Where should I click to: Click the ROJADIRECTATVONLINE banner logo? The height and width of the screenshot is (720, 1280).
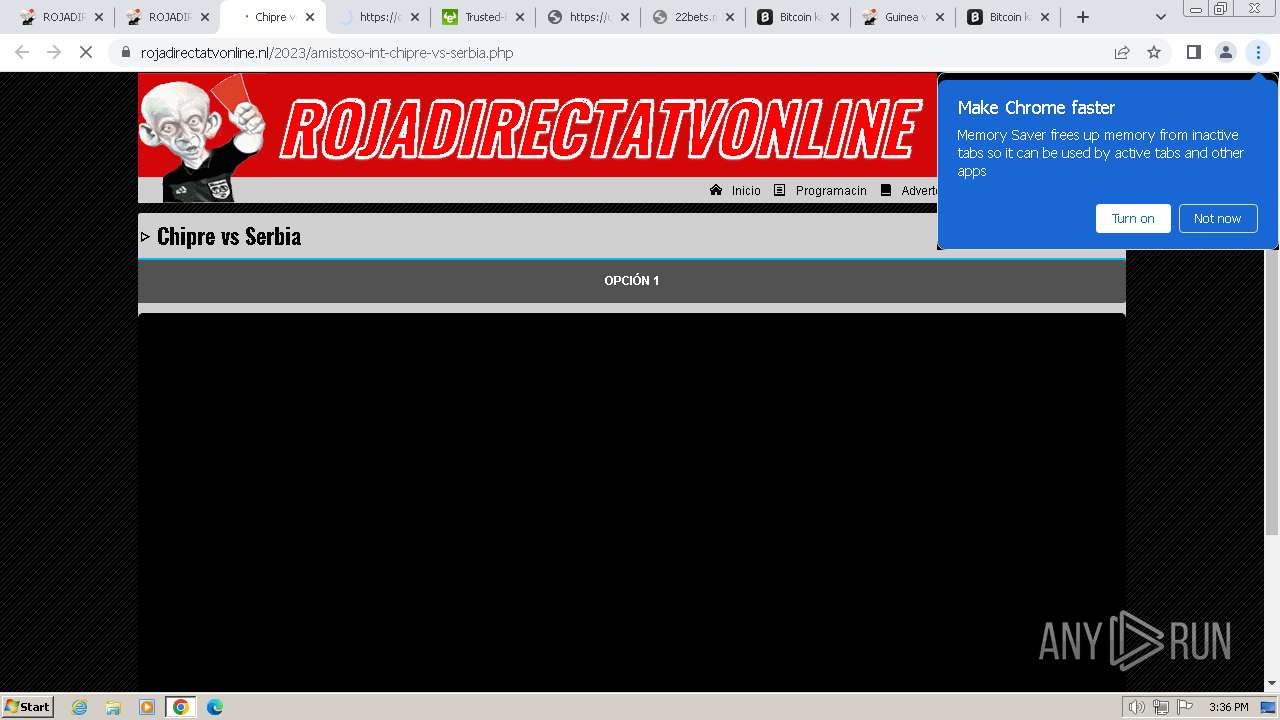pos(600,128)
